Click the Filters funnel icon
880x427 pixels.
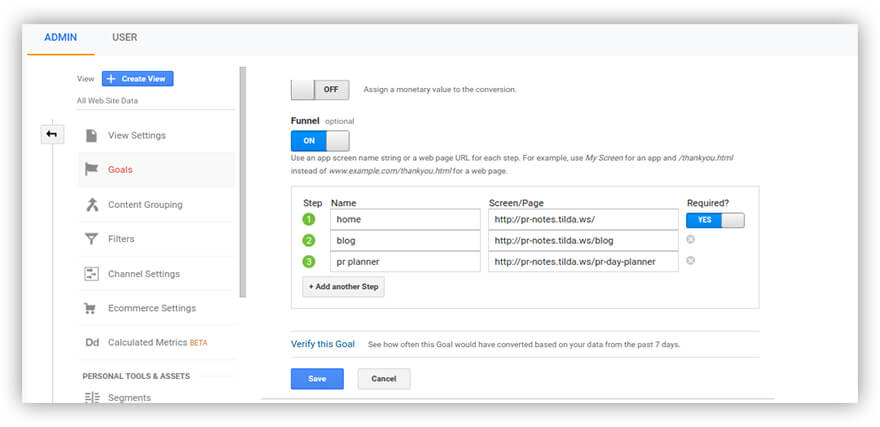click(x=92, y=239)
